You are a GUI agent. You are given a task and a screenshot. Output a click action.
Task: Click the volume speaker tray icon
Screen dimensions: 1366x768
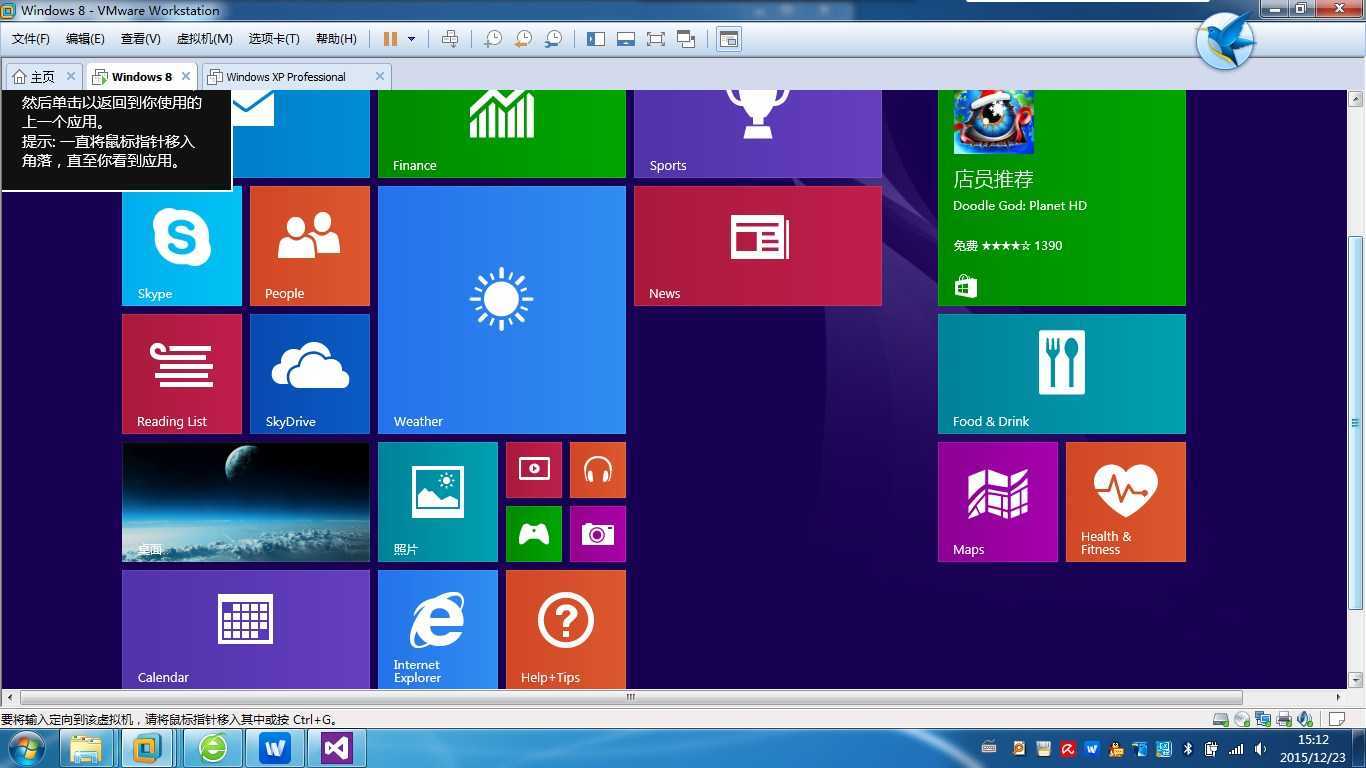point(1260,749)
